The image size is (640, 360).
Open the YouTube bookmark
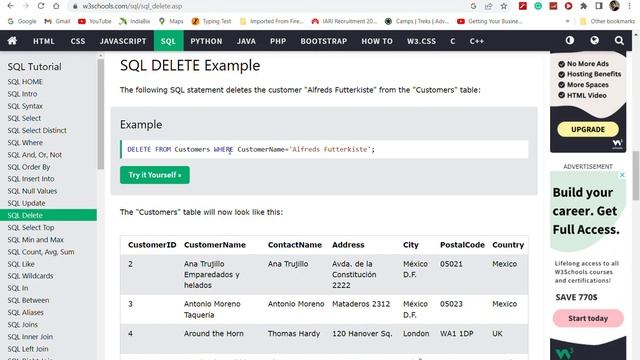(94, 21)
